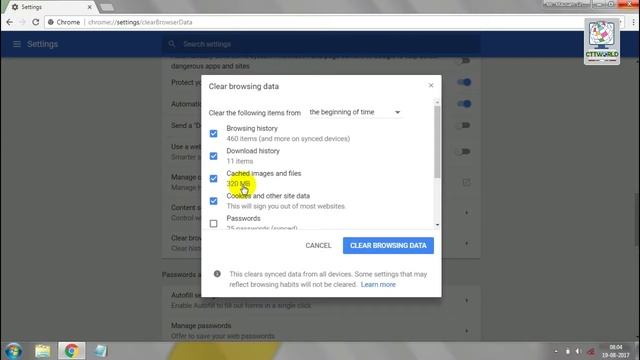Viewport: 640px width, 360px height.
Task: Expand Autofill settings arrow
Action: pyautogui.click(x=467, y=300)
